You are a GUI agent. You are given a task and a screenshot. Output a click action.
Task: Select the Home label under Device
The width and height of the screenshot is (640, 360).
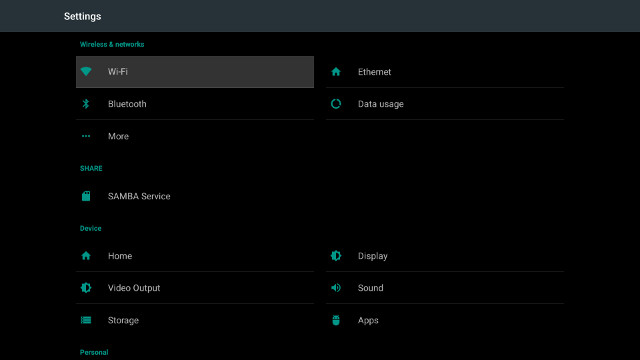click(120, 256)
